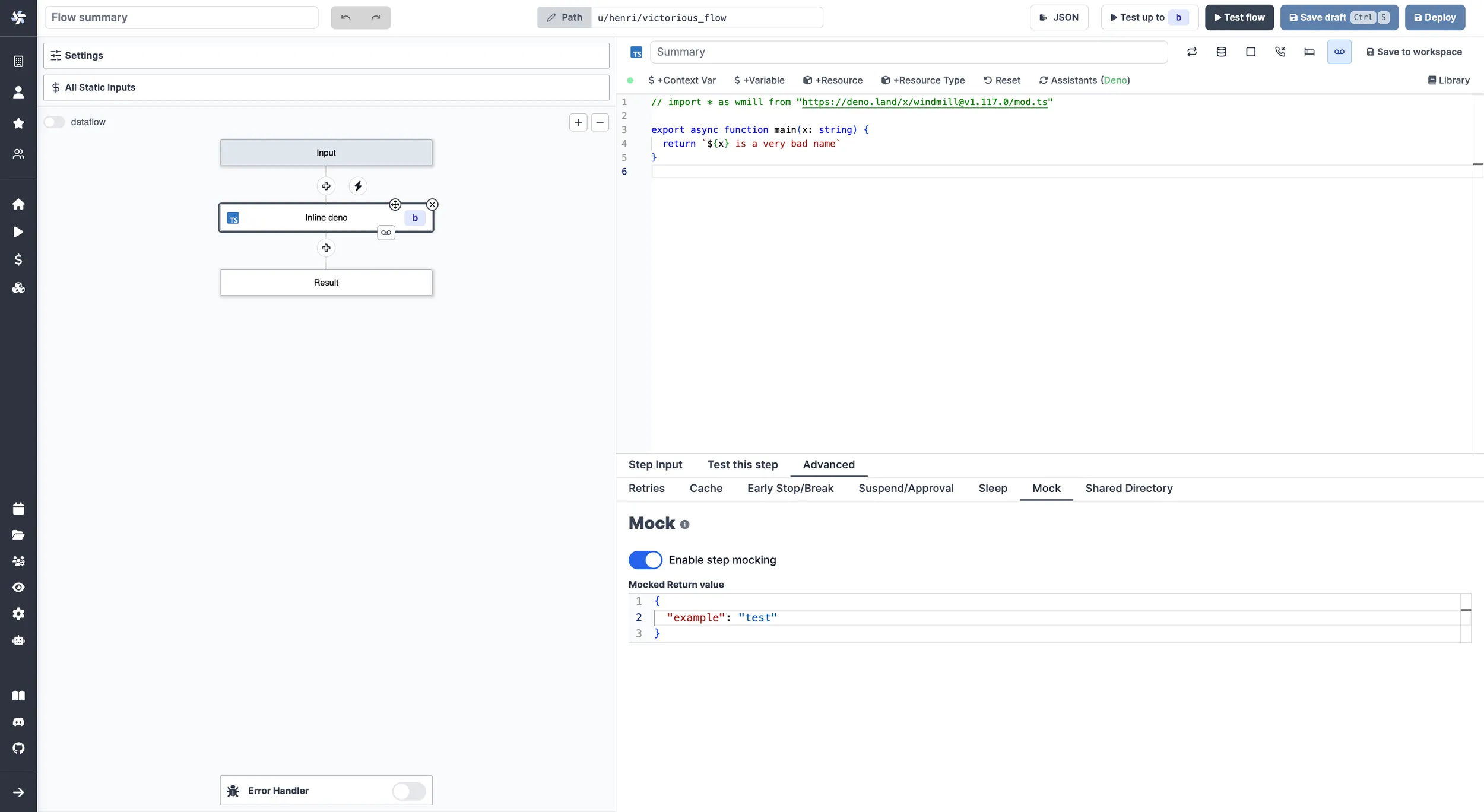1484x812 pixels.
Task: Toggle the dataflow switch on
Action: pyautogui.click(x=55, y=122)
